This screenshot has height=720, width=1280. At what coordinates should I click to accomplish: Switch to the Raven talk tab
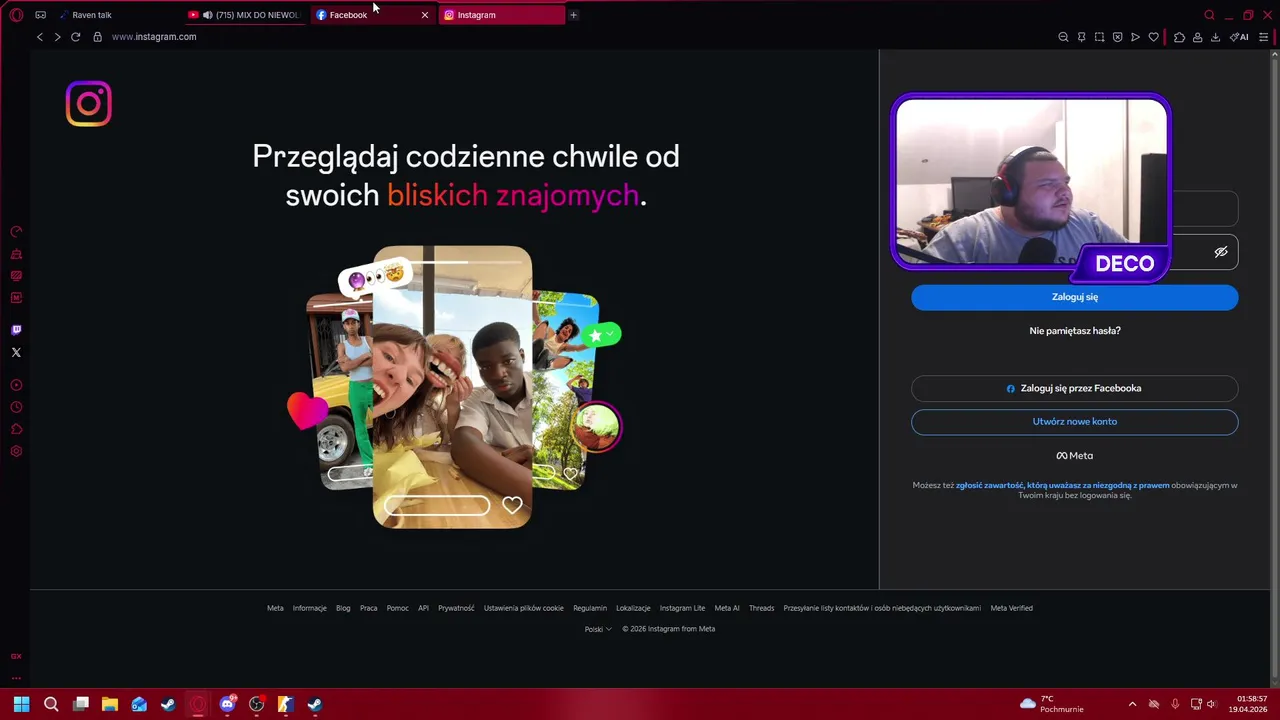pos(118,15)
